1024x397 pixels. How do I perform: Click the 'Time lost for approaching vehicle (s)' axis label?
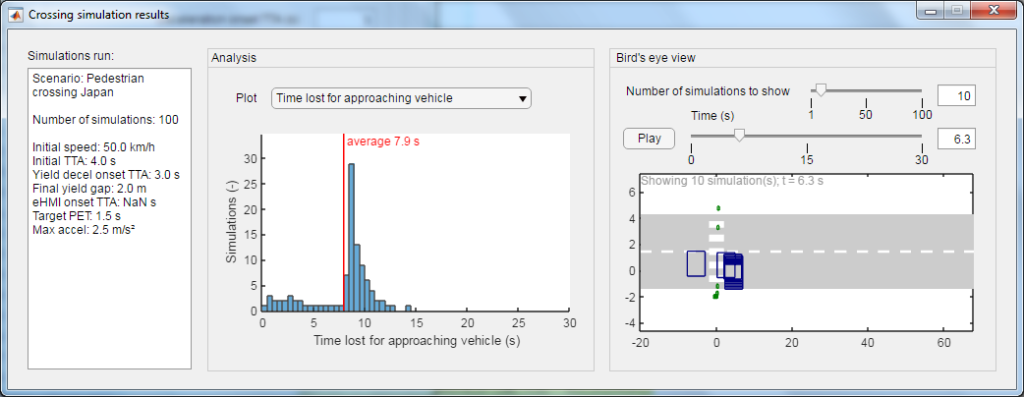417,340
